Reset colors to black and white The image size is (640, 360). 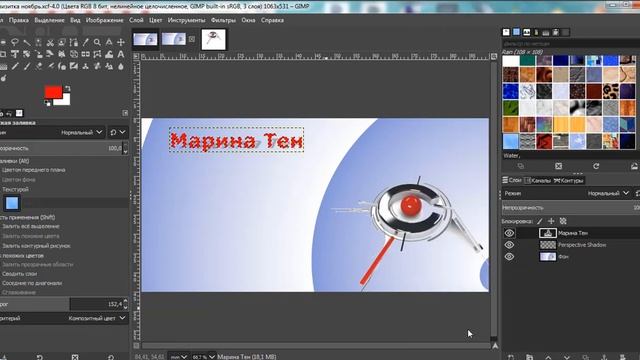[x=47, y=103]
